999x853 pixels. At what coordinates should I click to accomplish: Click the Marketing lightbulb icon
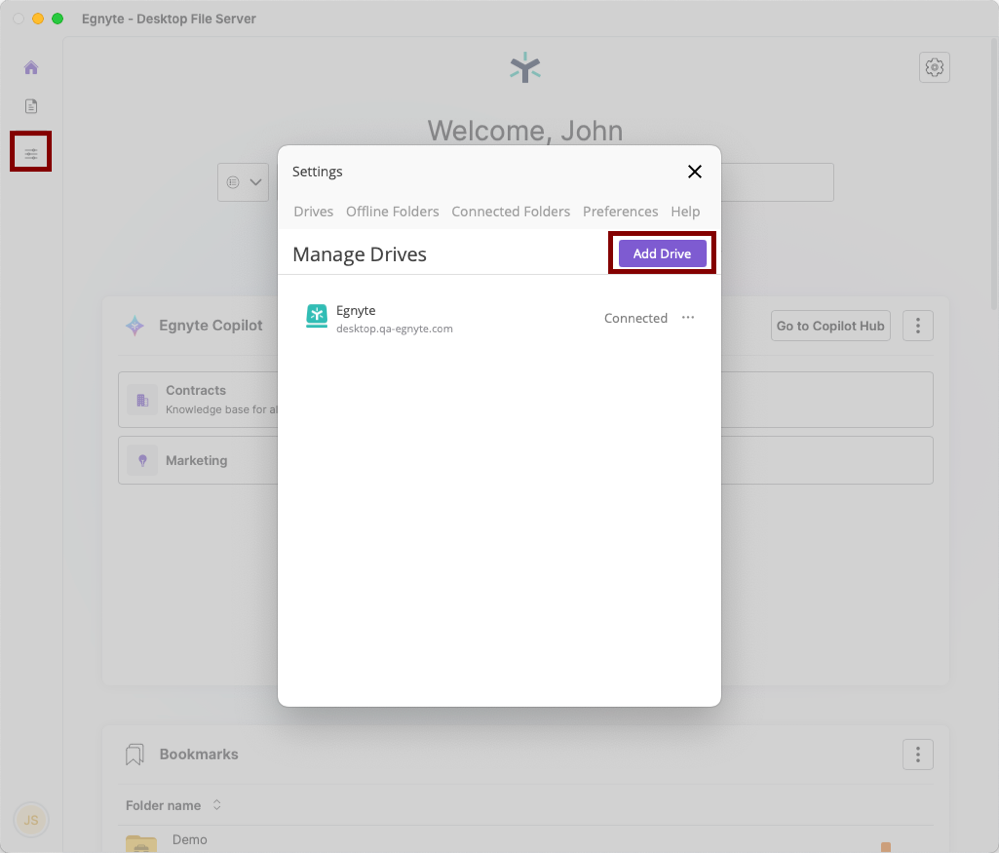142,460
